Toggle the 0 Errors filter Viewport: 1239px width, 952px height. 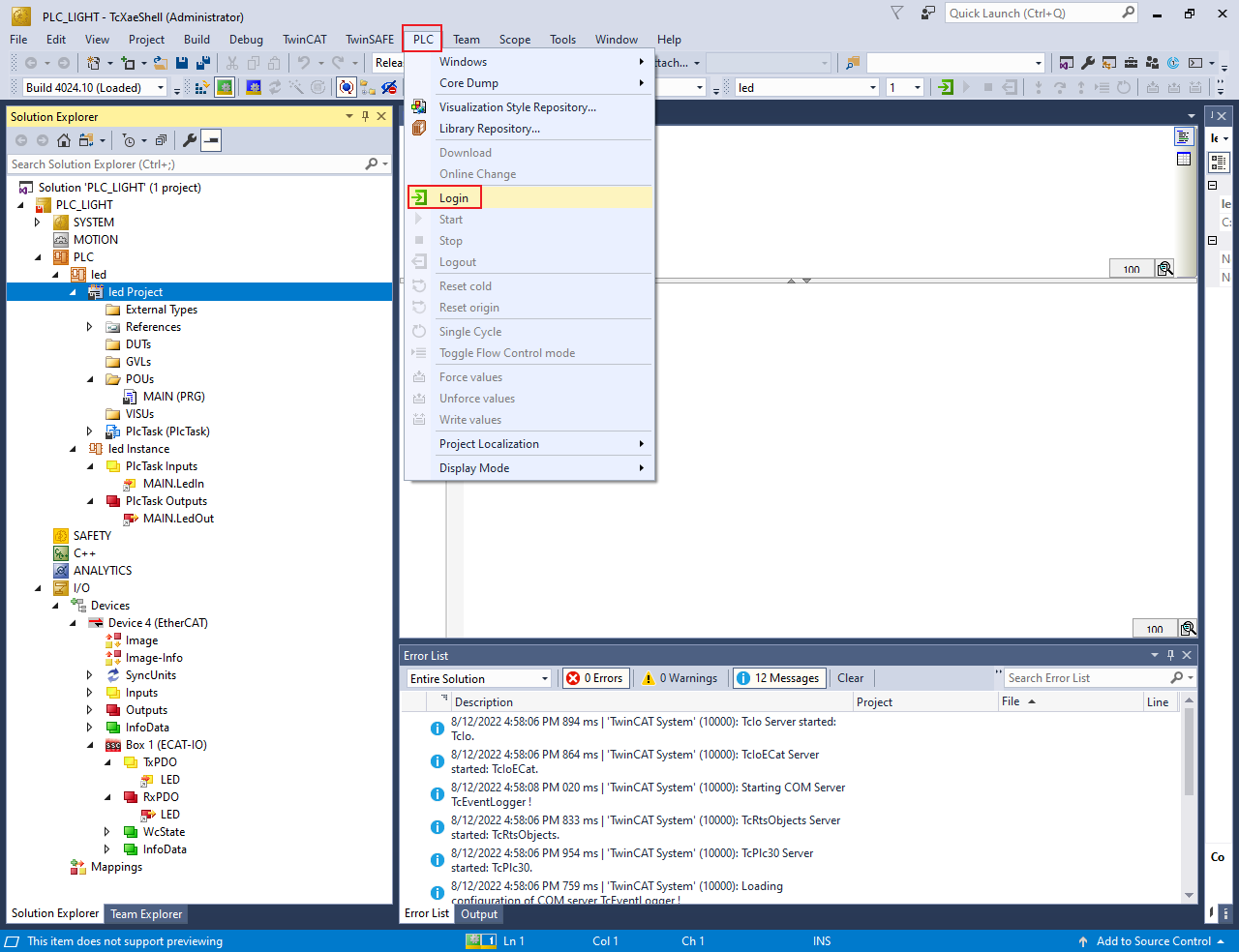click(x=595, y=678)
